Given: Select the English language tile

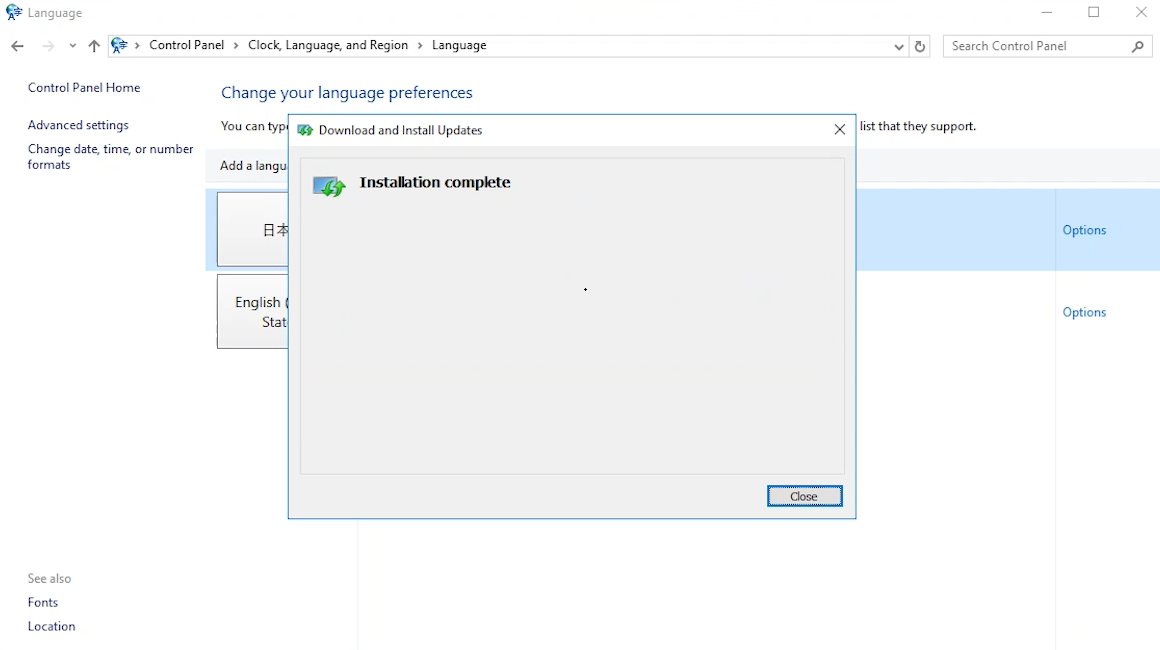Looking at the screenshot, I should pyautogui.click(x=253, y=311).
